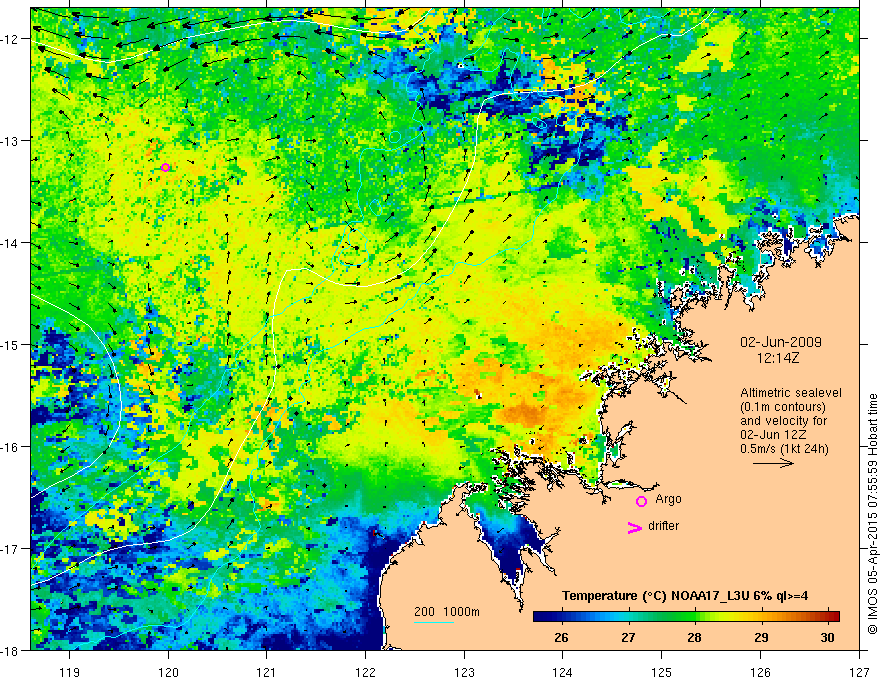Click the latitude label '-13'
Viewport: 880px width, 680px height.
click(10, 141)
